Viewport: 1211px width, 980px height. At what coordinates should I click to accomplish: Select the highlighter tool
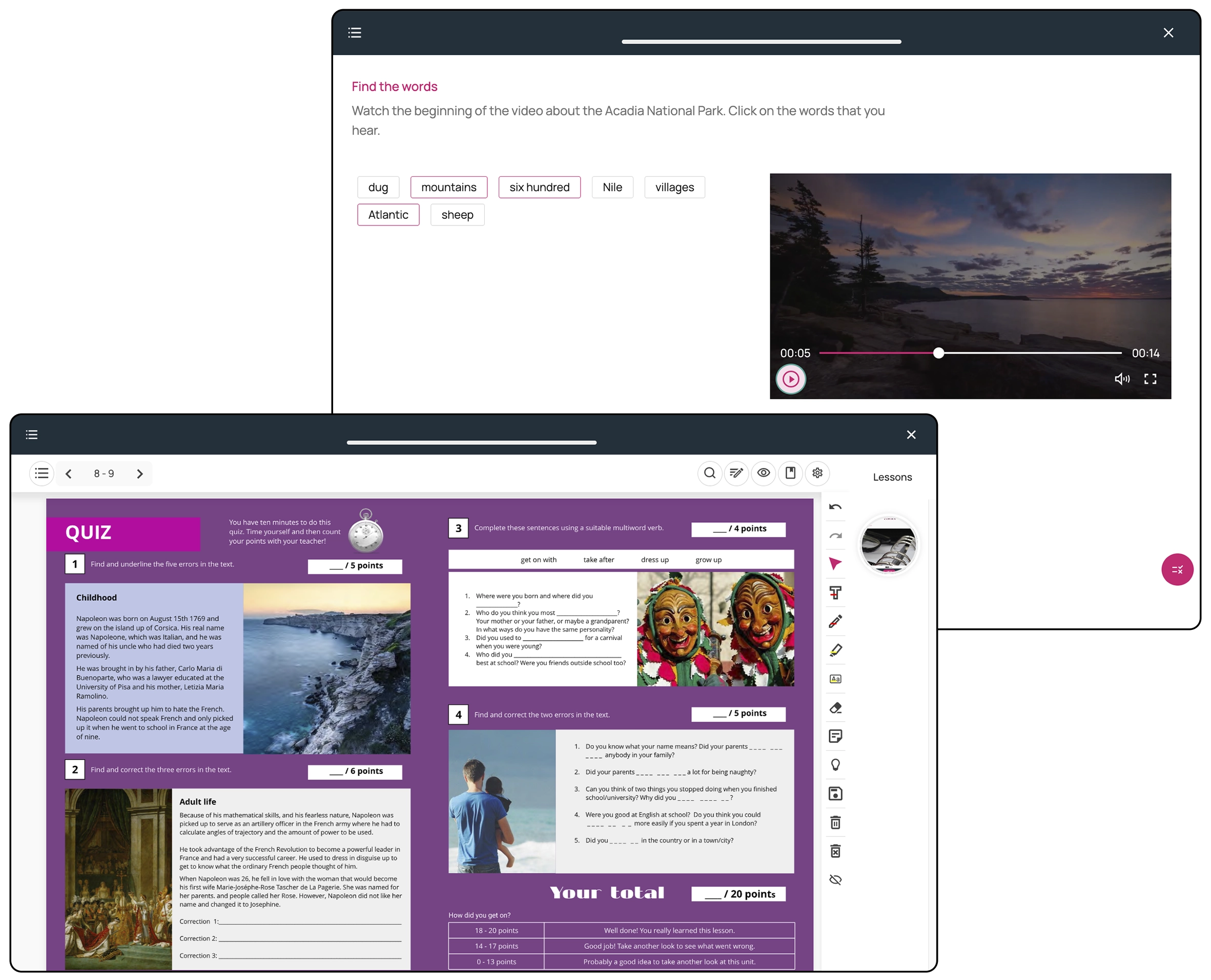[836, 650]
